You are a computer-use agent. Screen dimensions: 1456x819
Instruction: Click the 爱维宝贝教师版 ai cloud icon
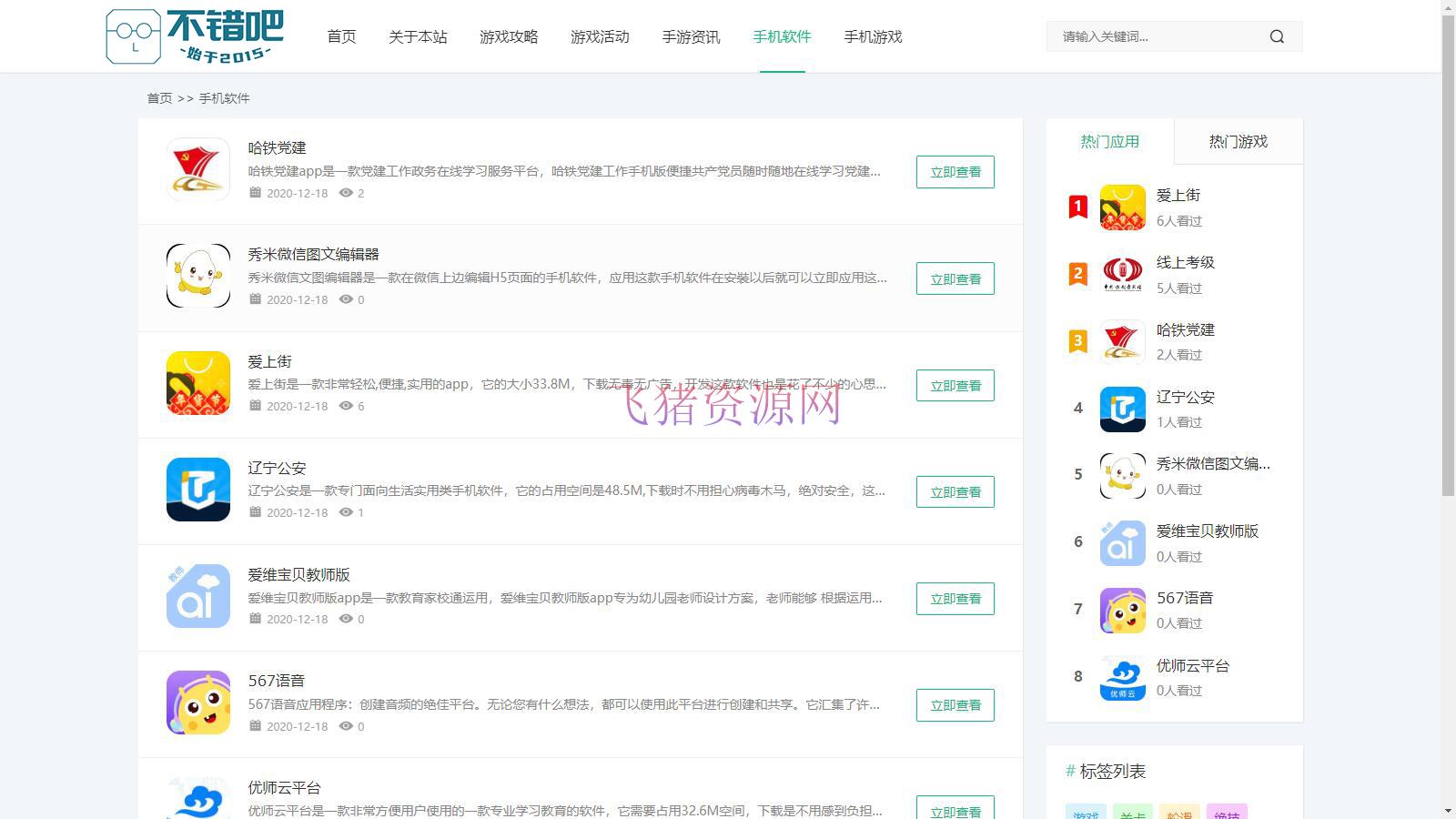click(197, 596)
